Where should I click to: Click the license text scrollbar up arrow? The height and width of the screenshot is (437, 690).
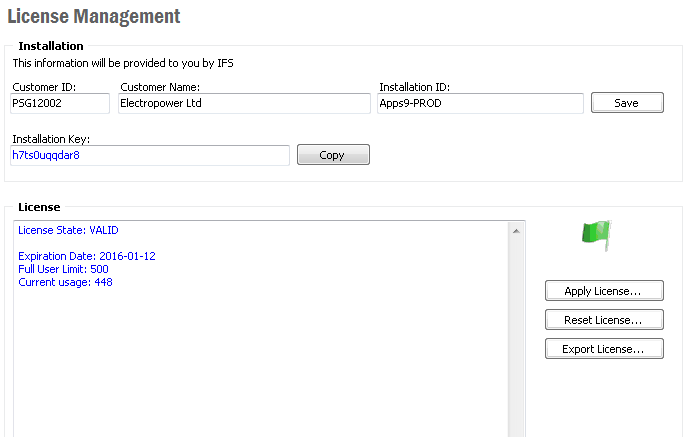[x=517, y=231]
